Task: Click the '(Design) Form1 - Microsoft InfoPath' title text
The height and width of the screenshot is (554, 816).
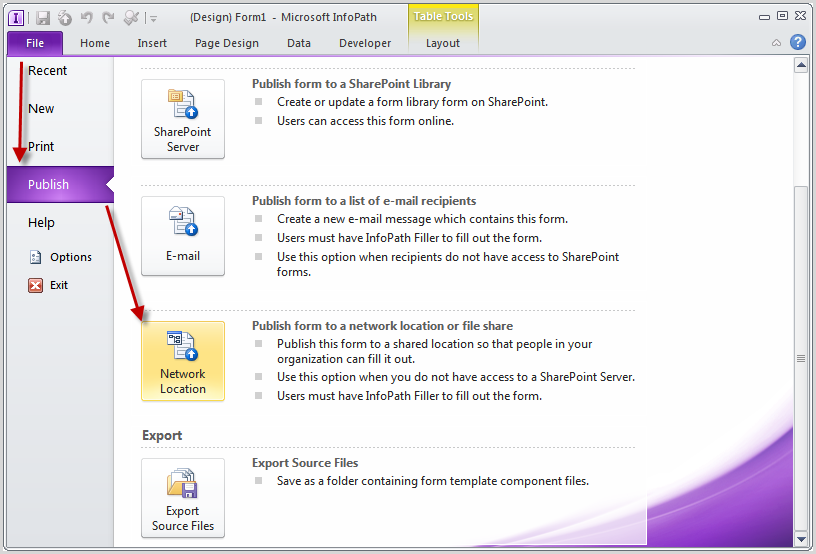Action: (283, 17)
